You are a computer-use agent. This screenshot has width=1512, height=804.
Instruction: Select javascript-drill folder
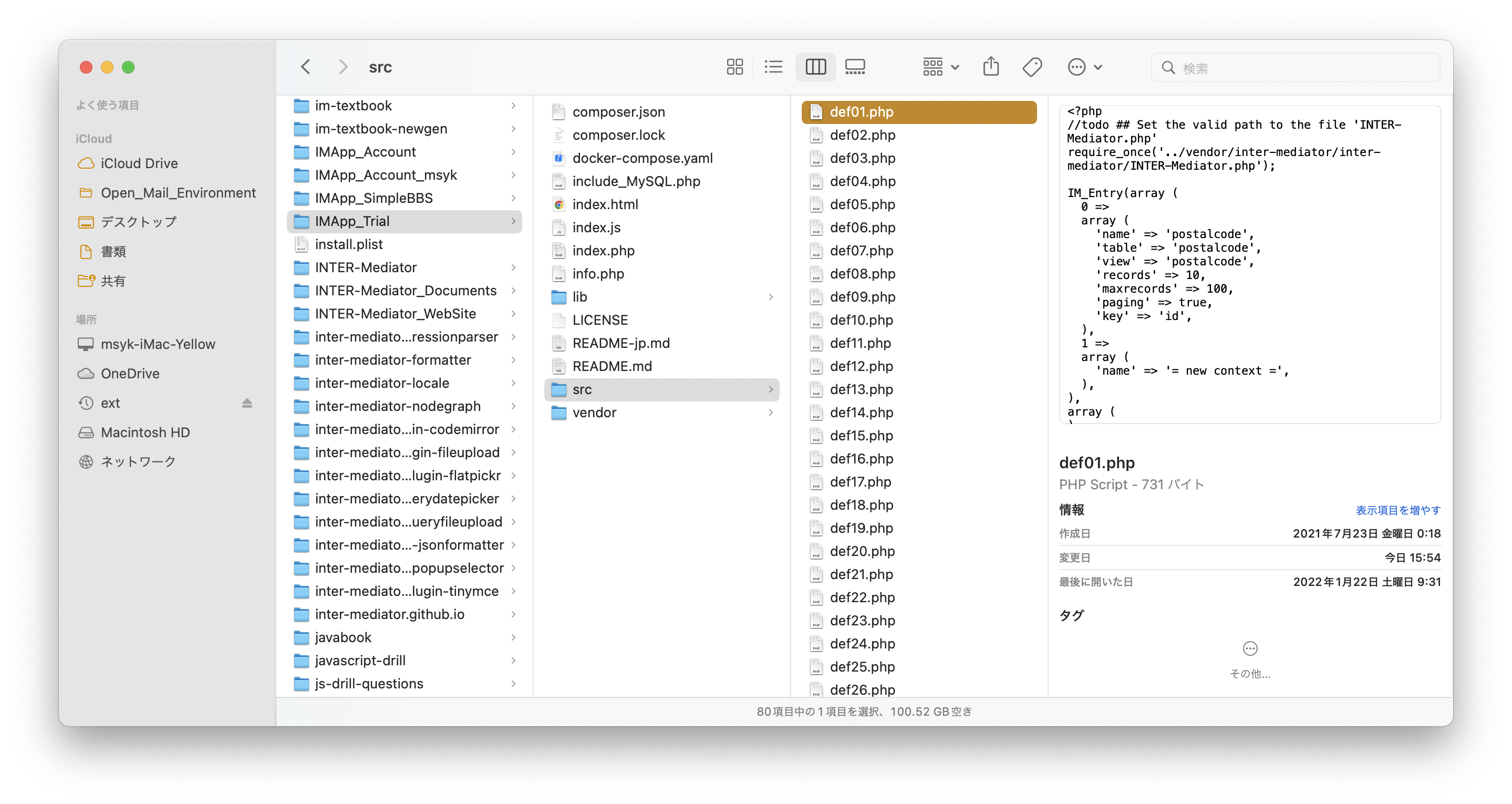[x=405, y=660]
